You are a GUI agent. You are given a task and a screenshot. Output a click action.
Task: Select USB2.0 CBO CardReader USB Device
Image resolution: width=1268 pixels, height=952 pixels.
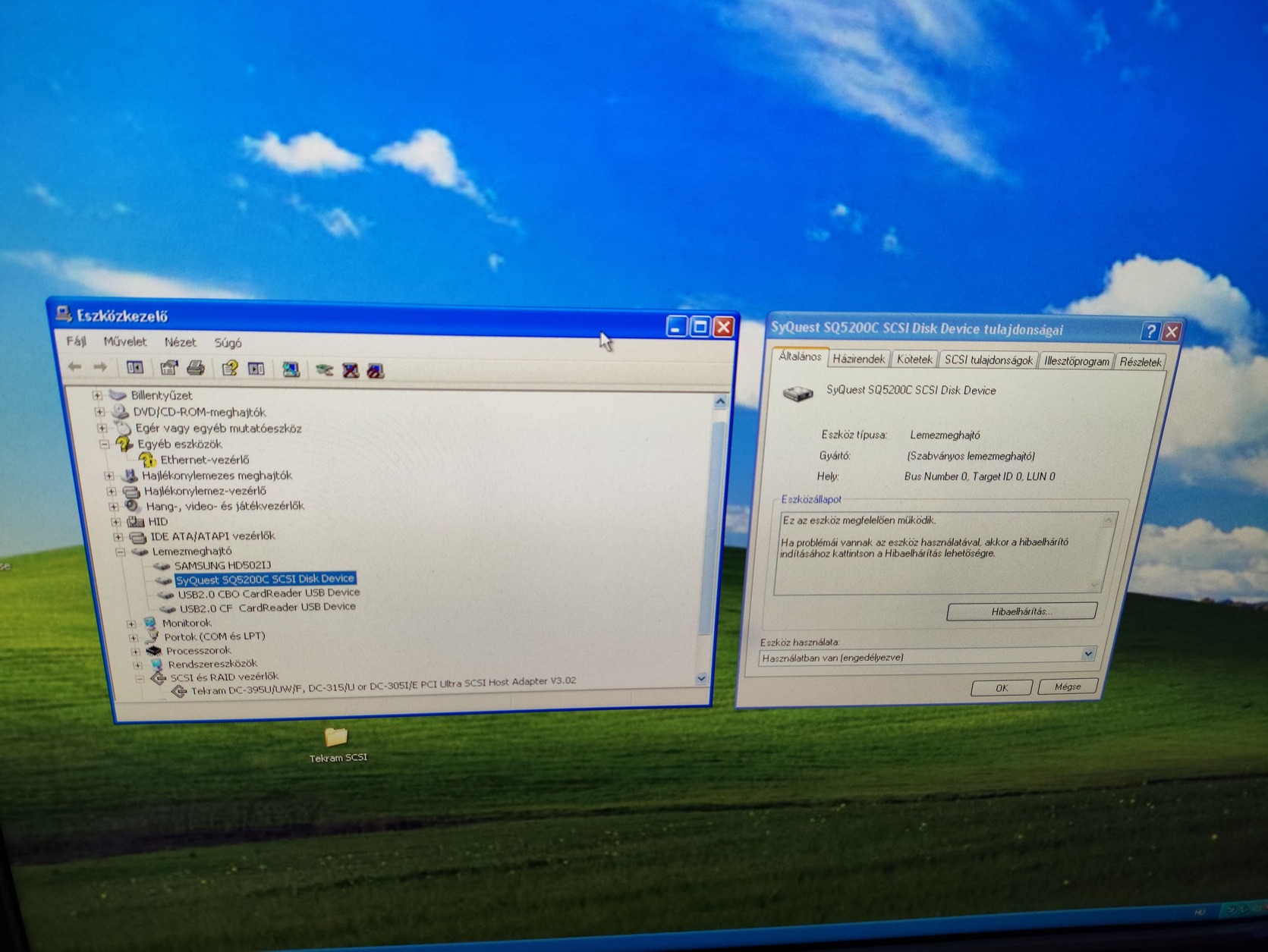coord(269,593)
